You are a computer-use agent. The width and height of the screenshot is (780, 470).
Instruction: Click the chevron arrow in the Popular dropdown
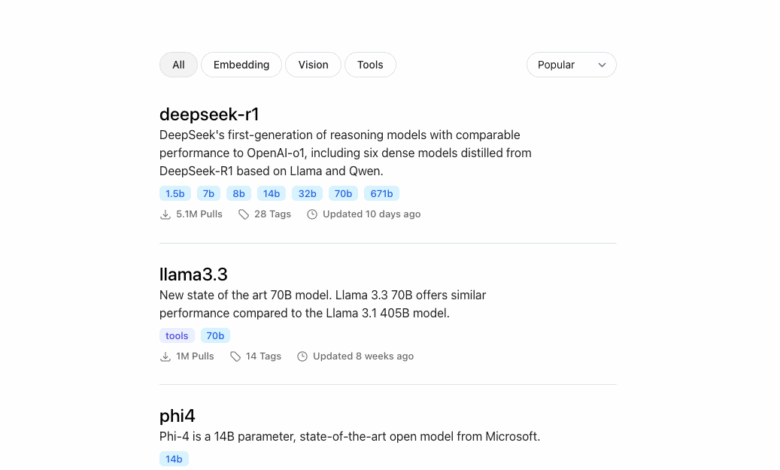tap(602, 65)
